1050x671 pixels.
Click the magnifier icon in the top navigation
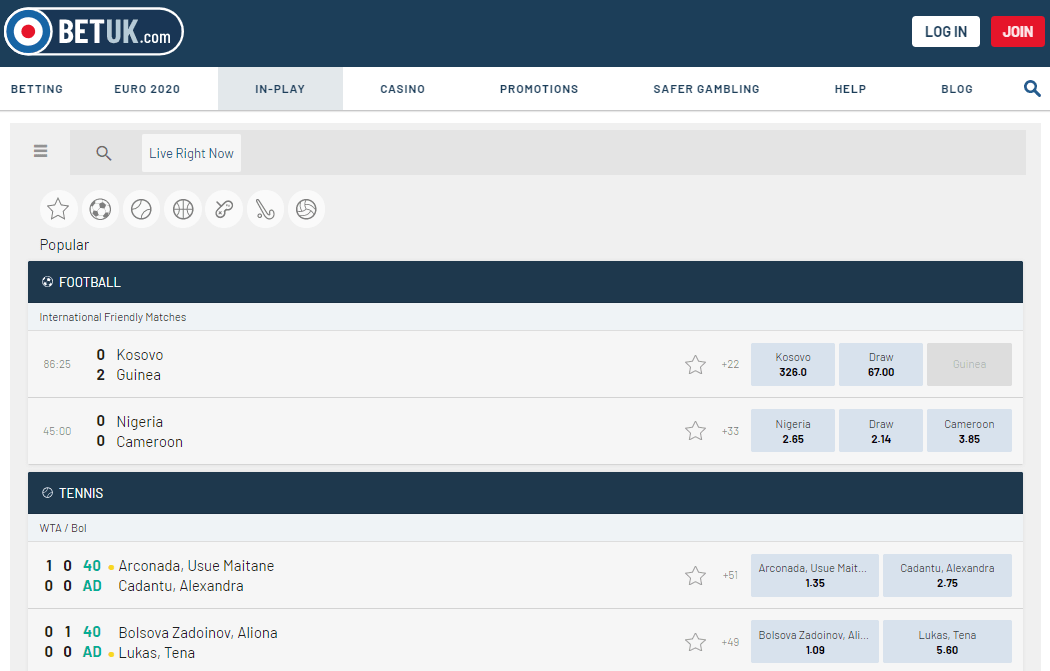[1032, 89]
